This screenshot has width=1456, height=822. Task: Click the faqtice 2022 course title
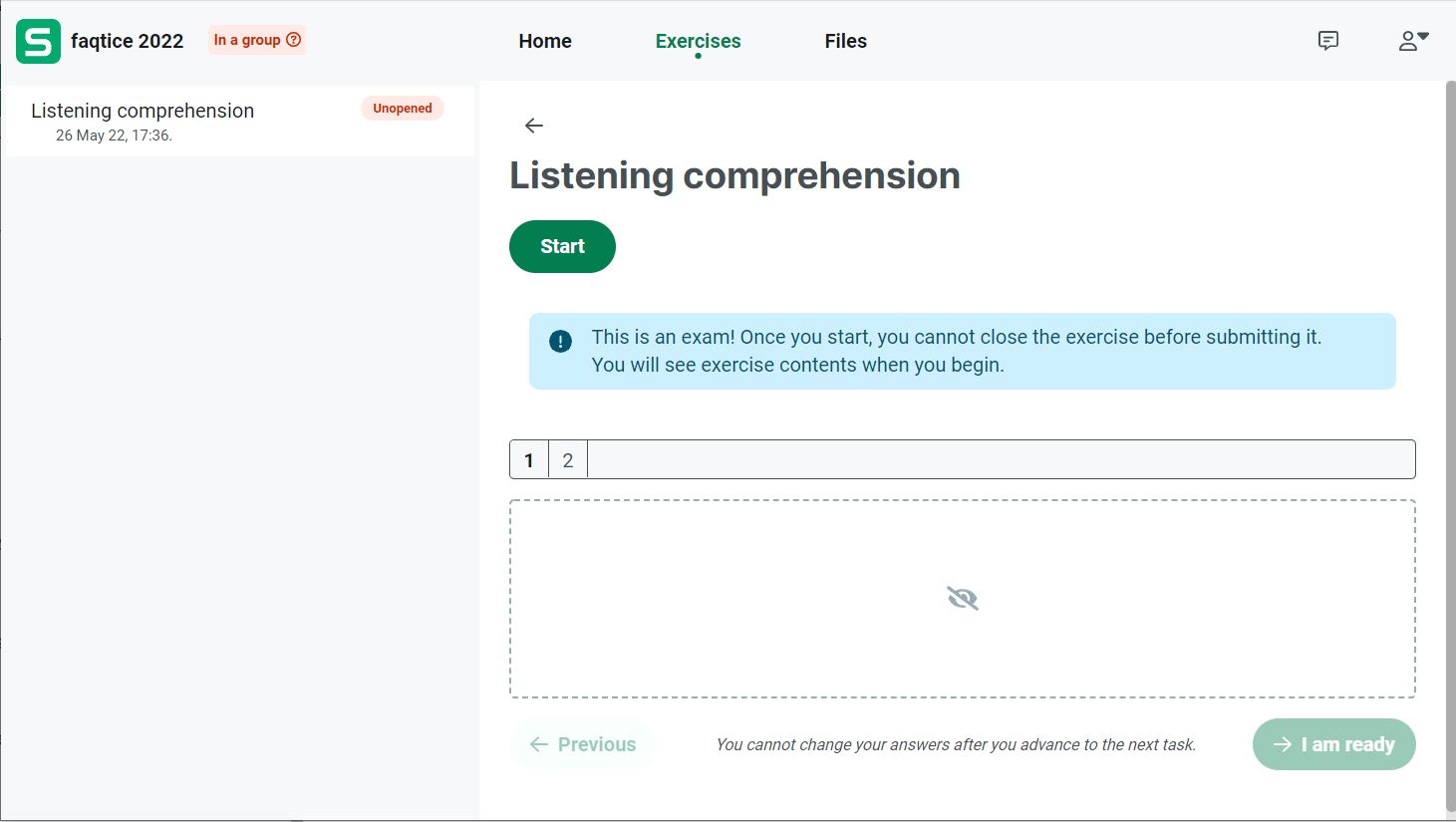(128, 41)
